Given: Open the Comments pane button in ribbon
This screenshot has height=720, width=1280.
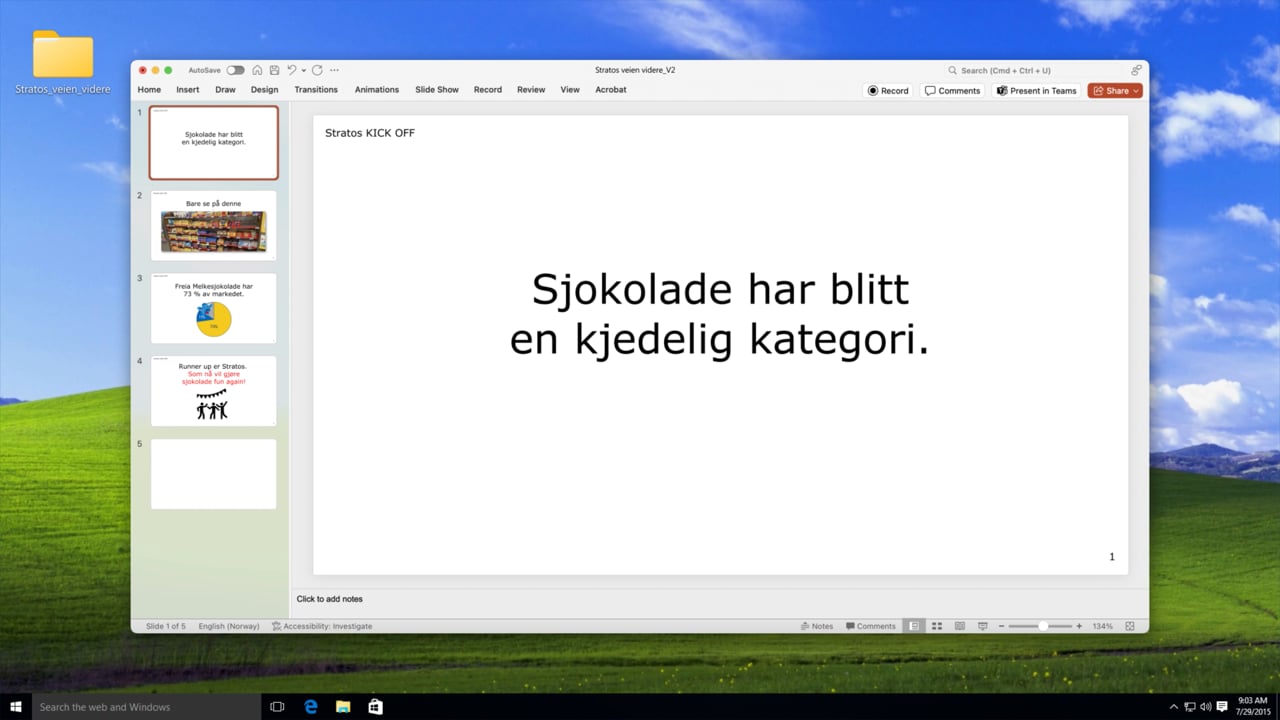Looking at the screenshot, I should 953,91.
